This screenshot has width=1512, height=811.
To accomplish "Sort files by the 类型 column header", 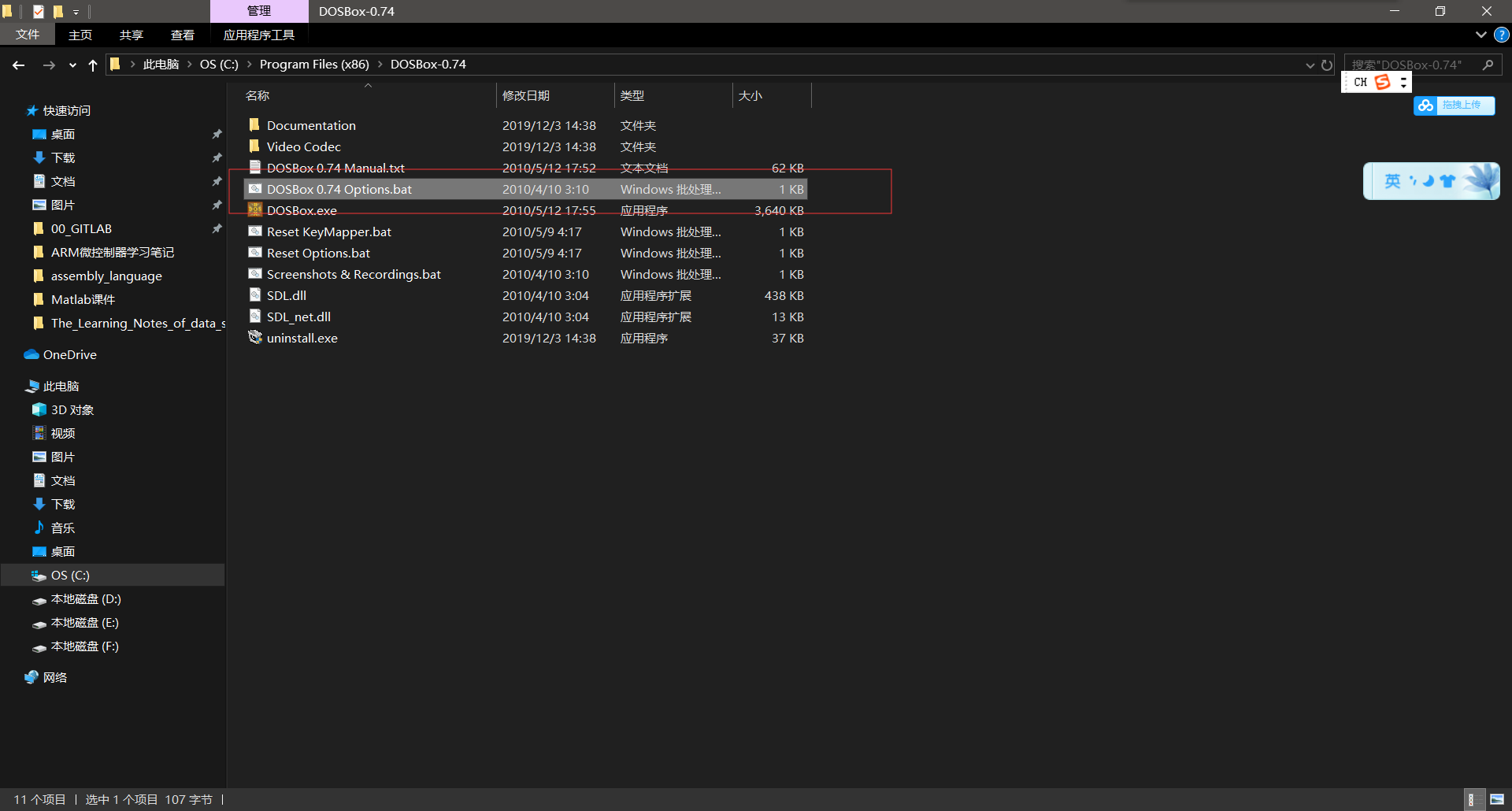I will click(x=673, y=95).
